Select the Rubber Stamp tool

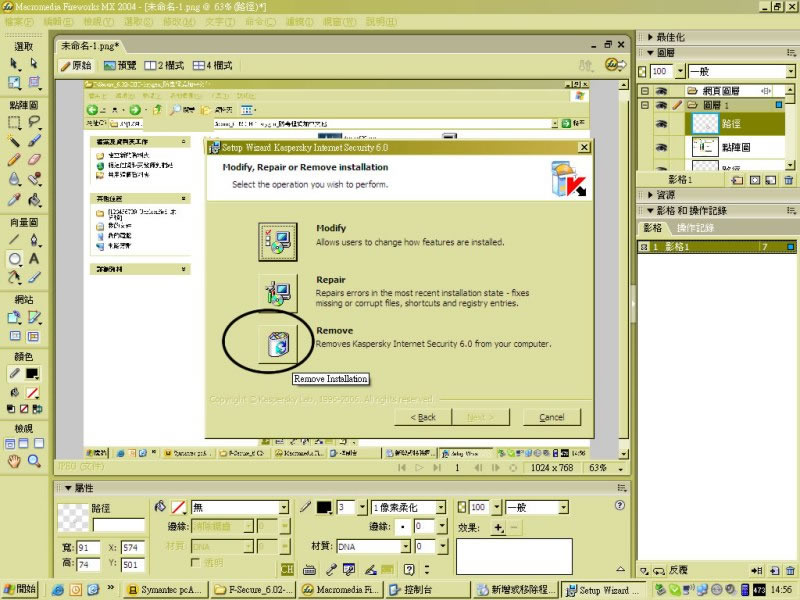34,180
